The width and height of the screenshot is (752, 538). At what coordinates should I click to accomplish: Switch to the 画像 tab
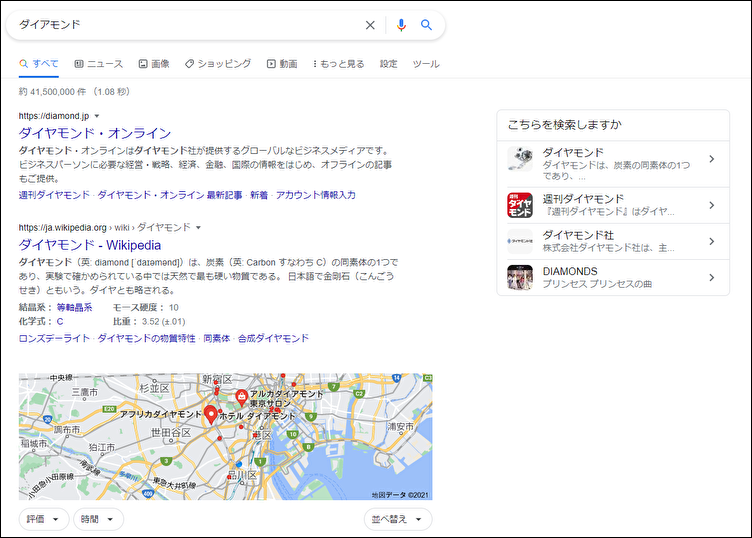154,64
